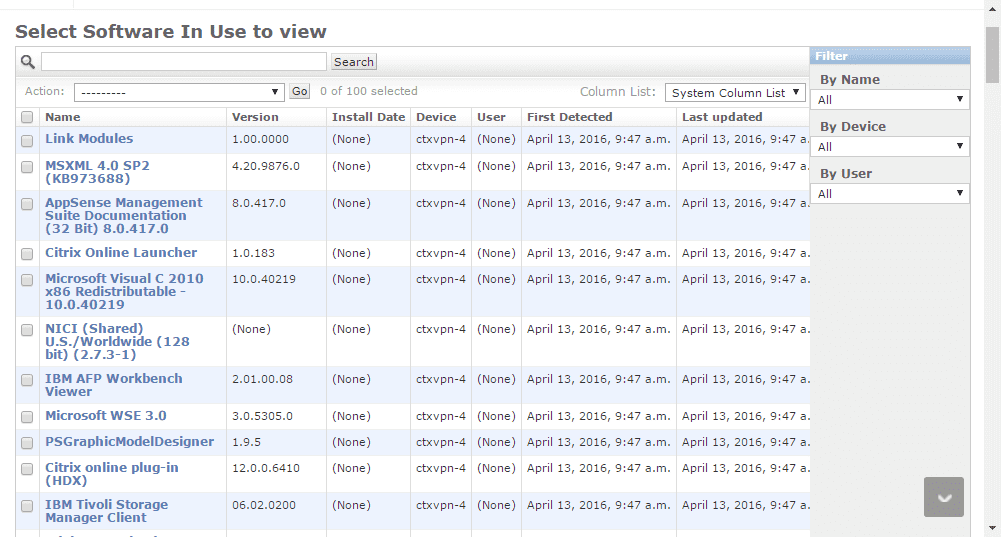
Task: Sort by the Version column header
Action: 255,117
